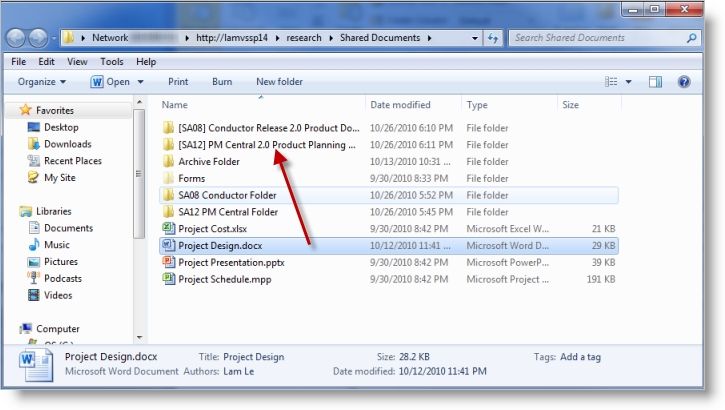Select Favorites in navigation pane
Viewport: 725px width, 410px height.
tap(55, 110)
